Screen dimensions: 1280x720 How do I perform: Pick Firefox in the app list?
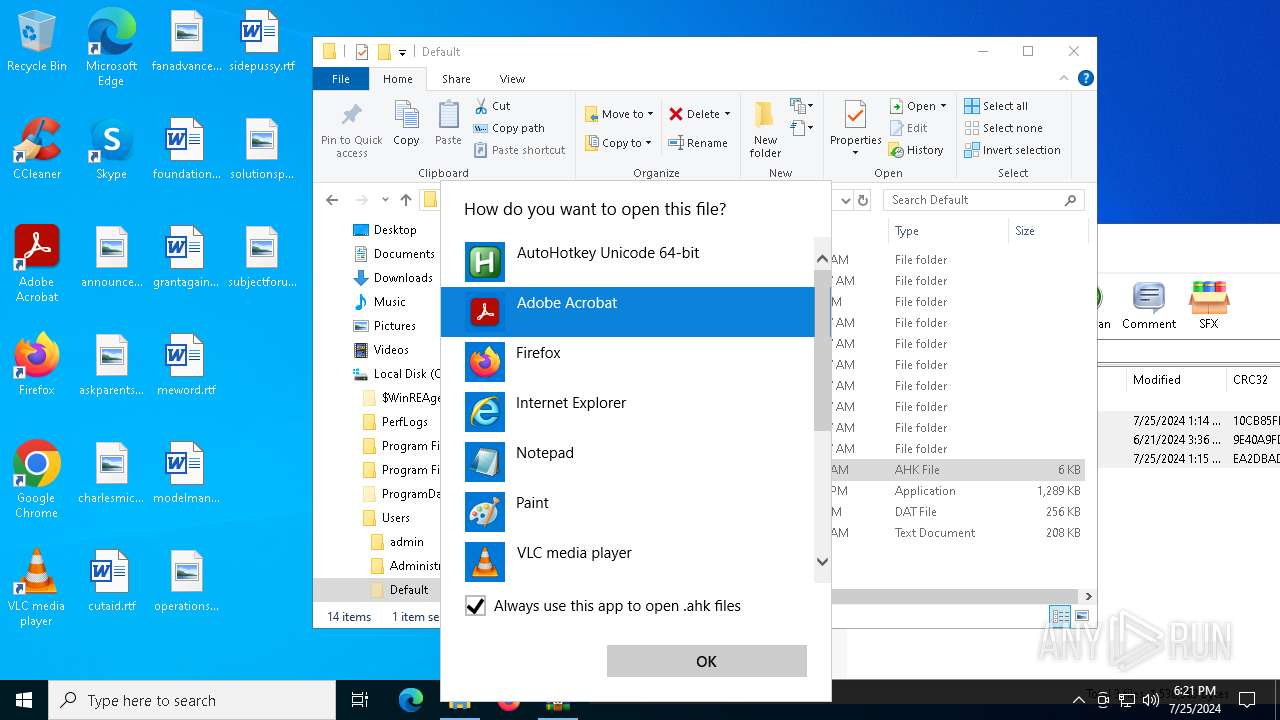(x=628, y=362)
